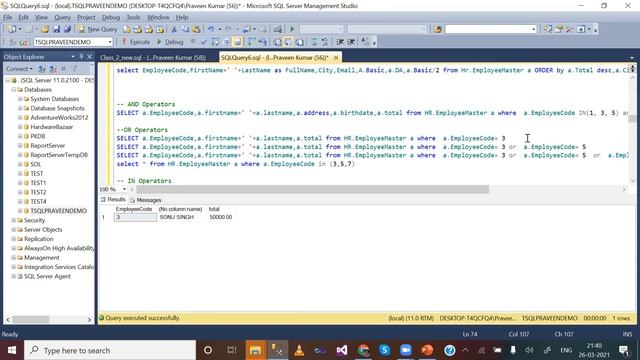This screenshot has height=360, width=640.
Task: Select the Replication folder
Action: (x=38, y=239)
